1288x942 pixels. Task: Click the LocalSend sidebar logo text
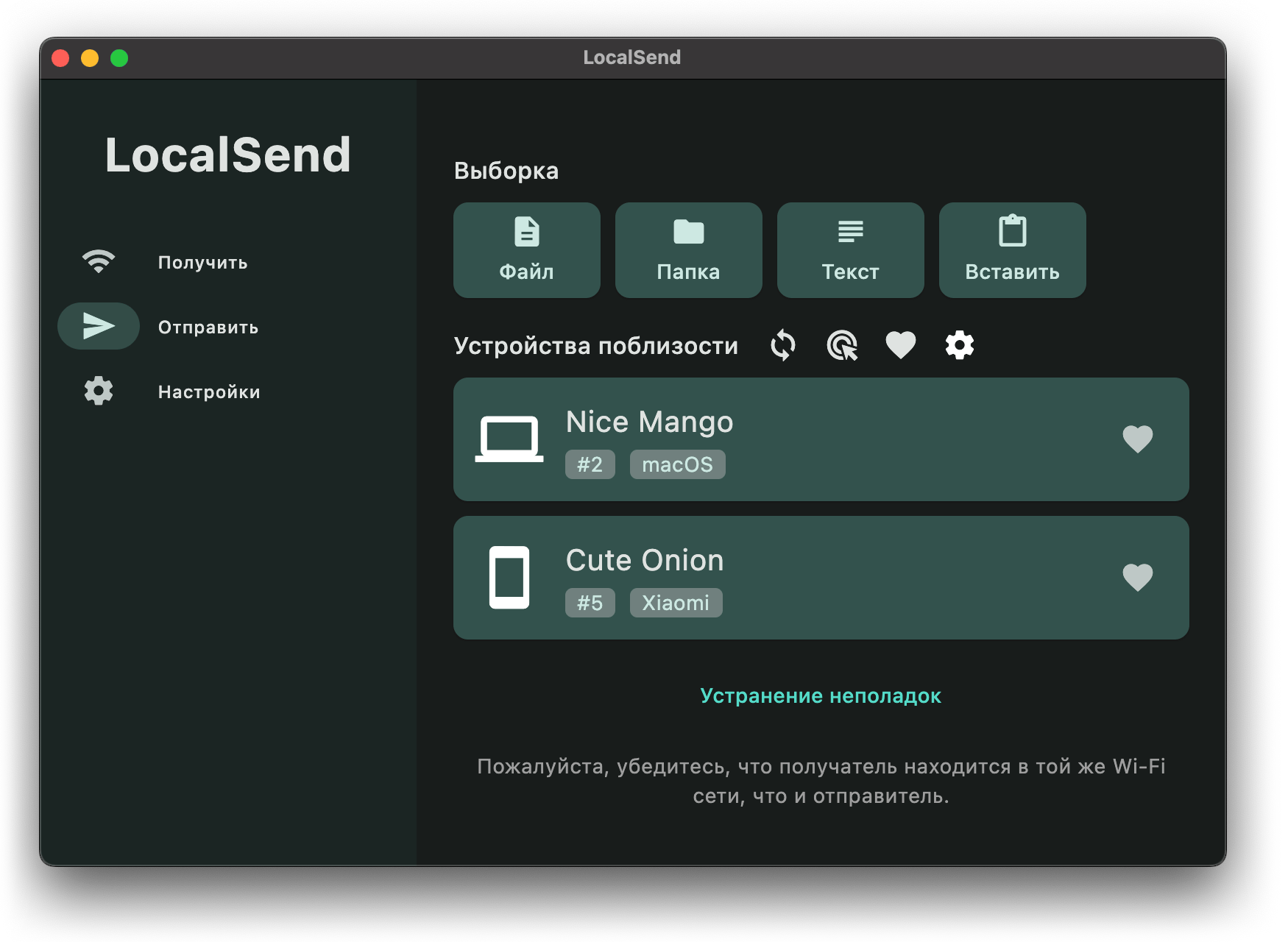228,155
